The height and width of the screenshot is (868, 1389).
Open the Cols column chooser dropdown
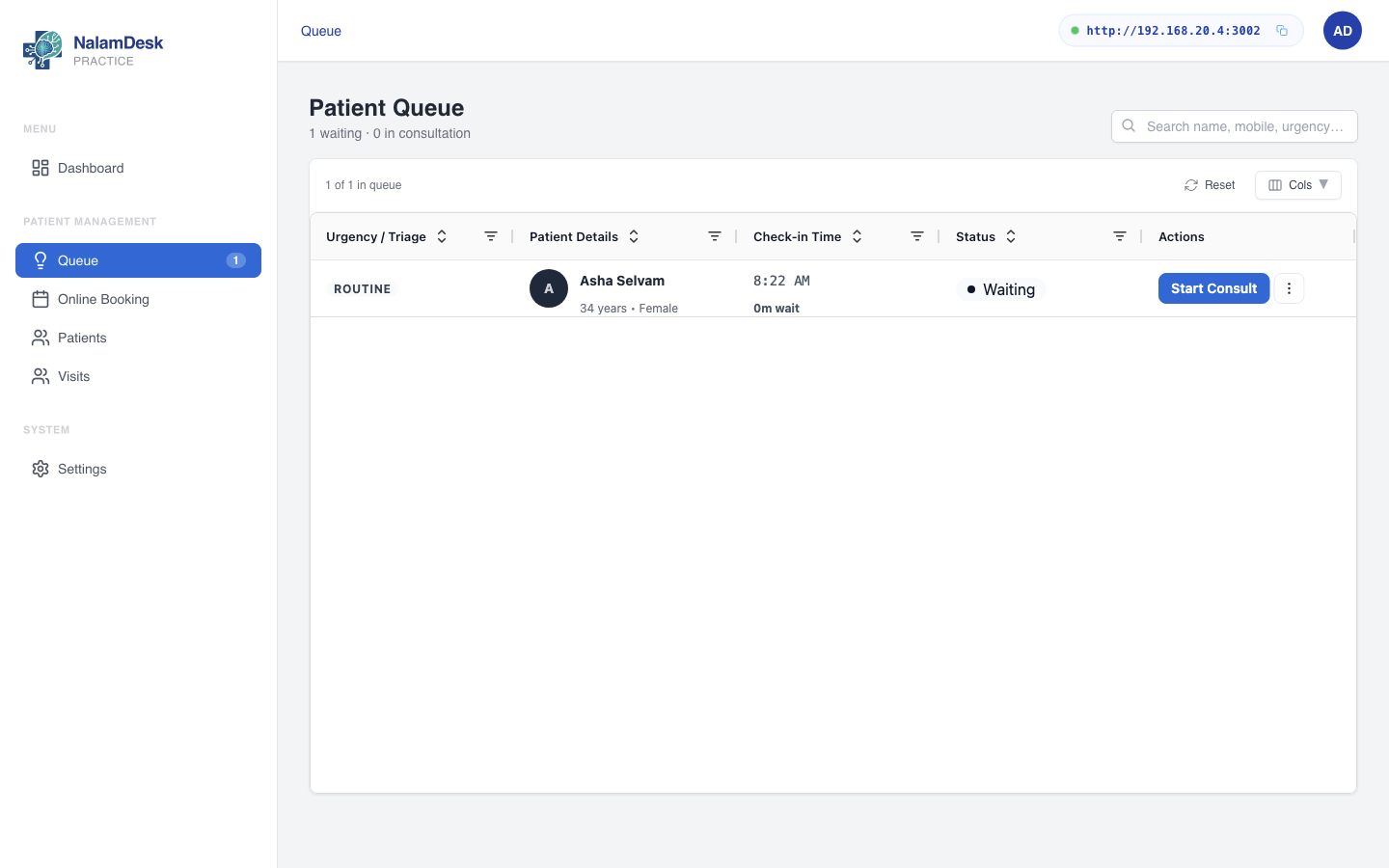pos(1298,185)
